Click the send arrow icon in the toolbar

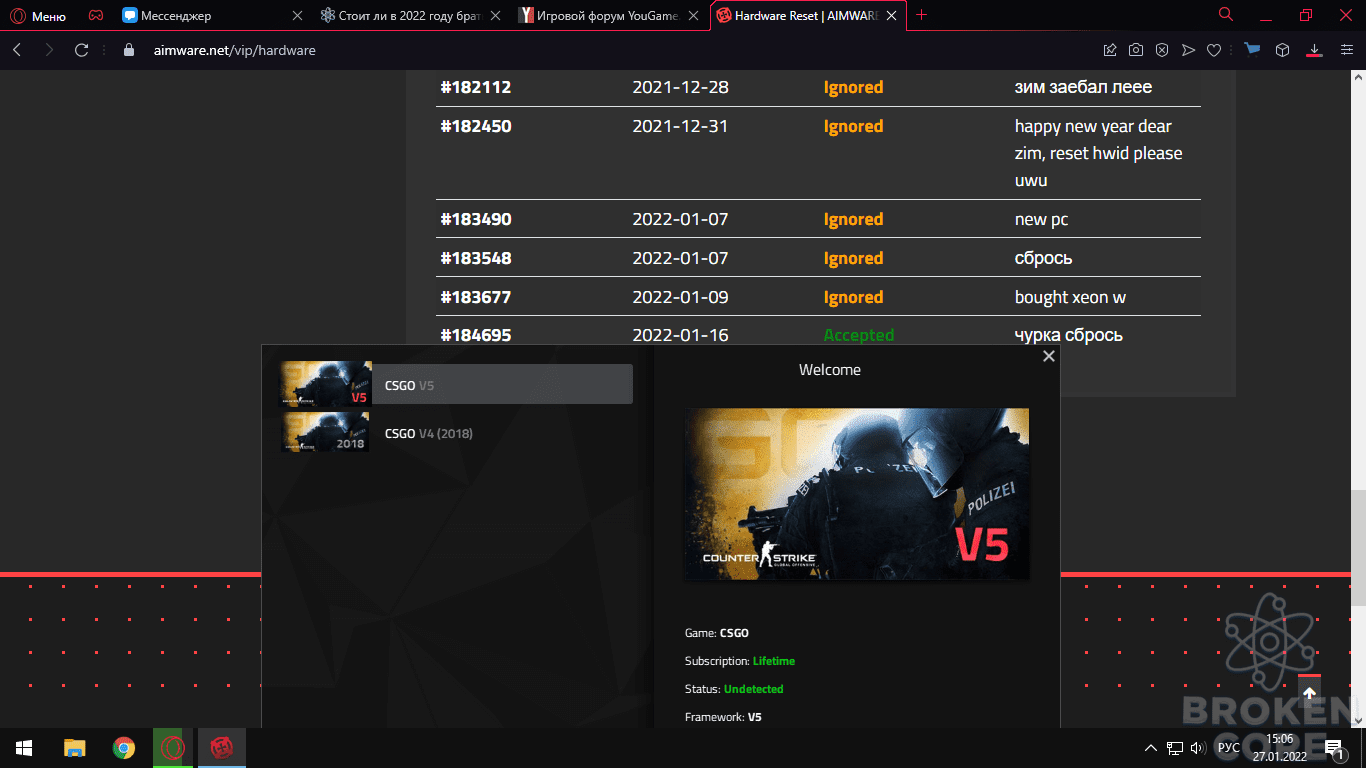tap(1188, 50)
